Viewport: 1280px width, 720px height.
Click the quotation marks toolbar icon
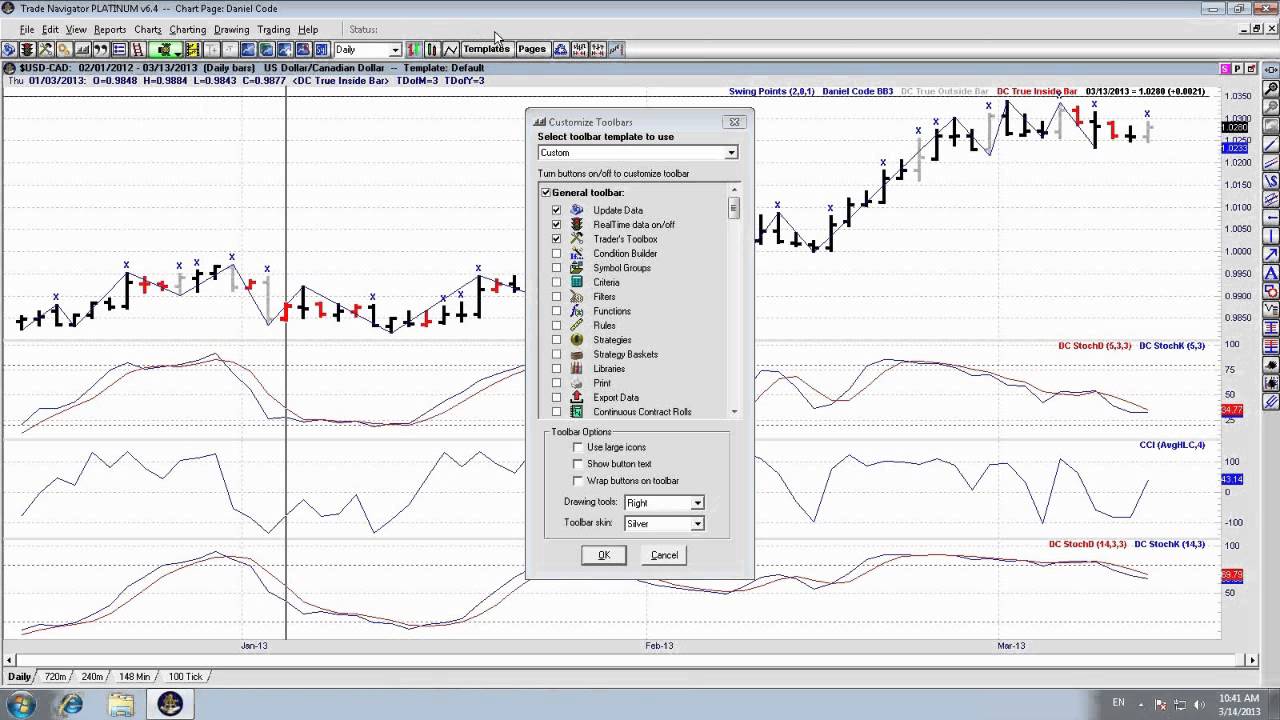tap(101, 49)
